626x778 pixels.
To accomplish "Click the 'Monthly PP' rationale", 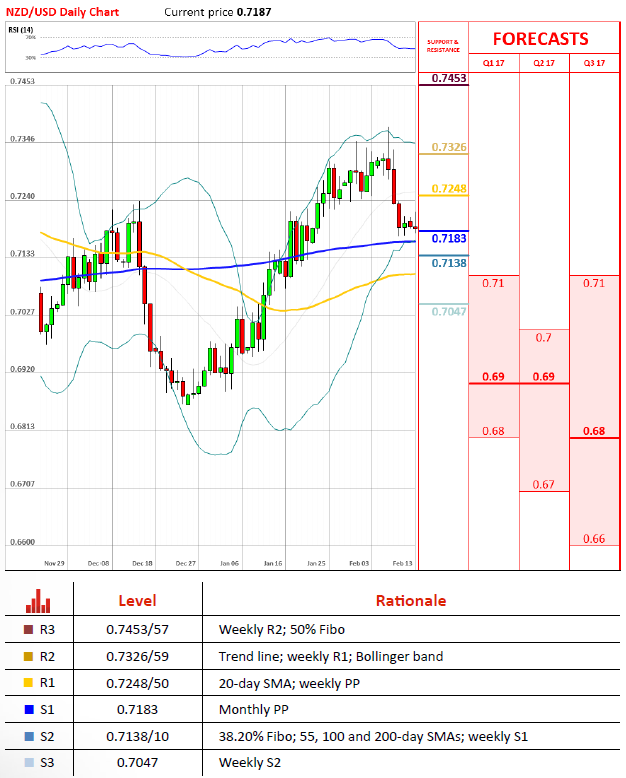I will click(x=253, y=710).
